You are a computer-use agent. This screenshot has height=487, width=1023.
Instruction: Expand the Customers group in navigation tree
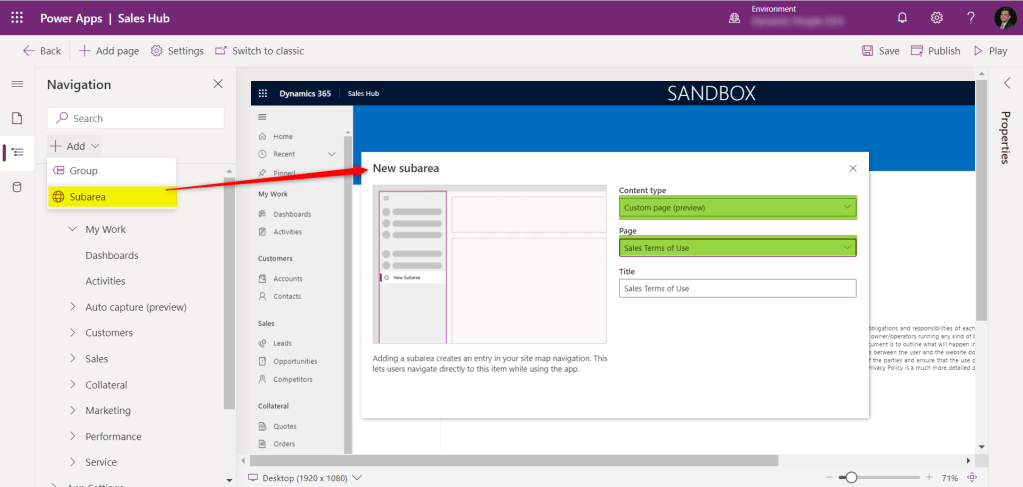point(73,333)
